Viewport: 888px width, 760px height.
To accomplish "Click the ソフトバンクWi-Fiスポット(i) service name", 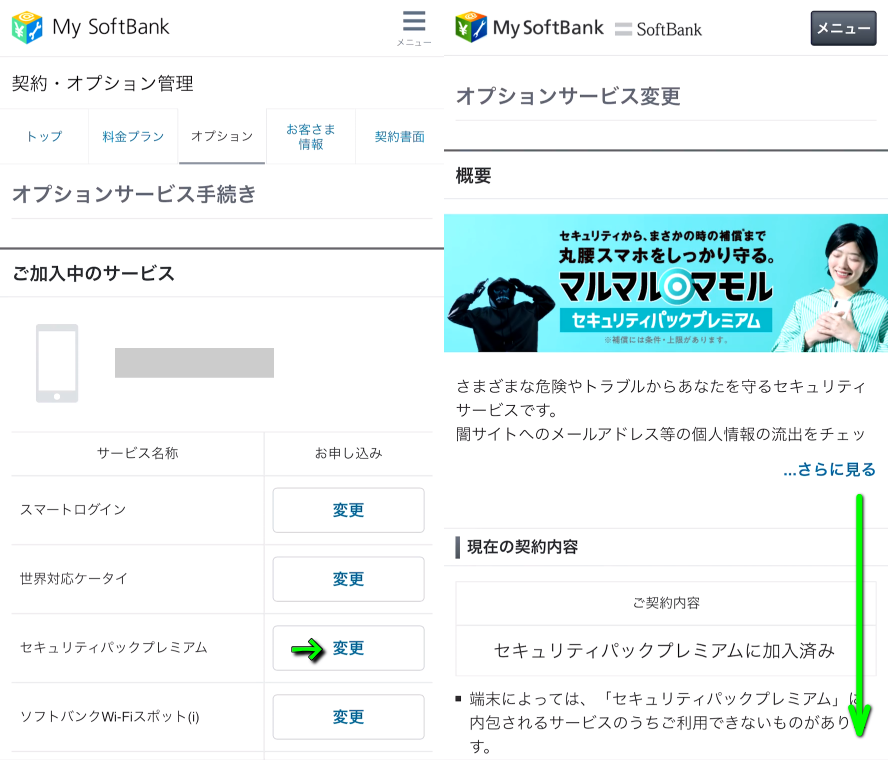I will 110,717.
